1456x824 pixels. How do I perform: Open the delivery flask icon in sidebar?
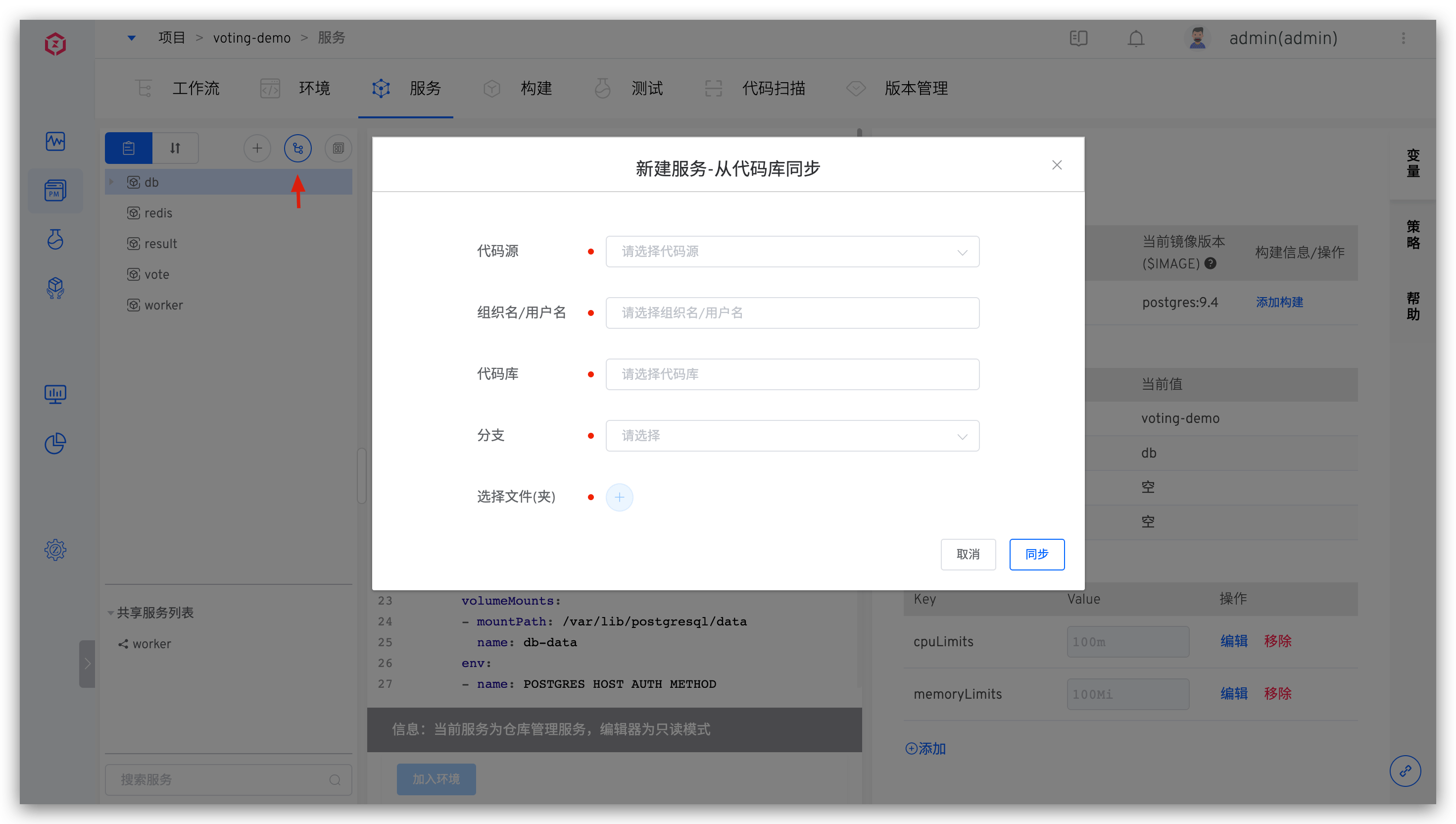[x=55, y=239]
